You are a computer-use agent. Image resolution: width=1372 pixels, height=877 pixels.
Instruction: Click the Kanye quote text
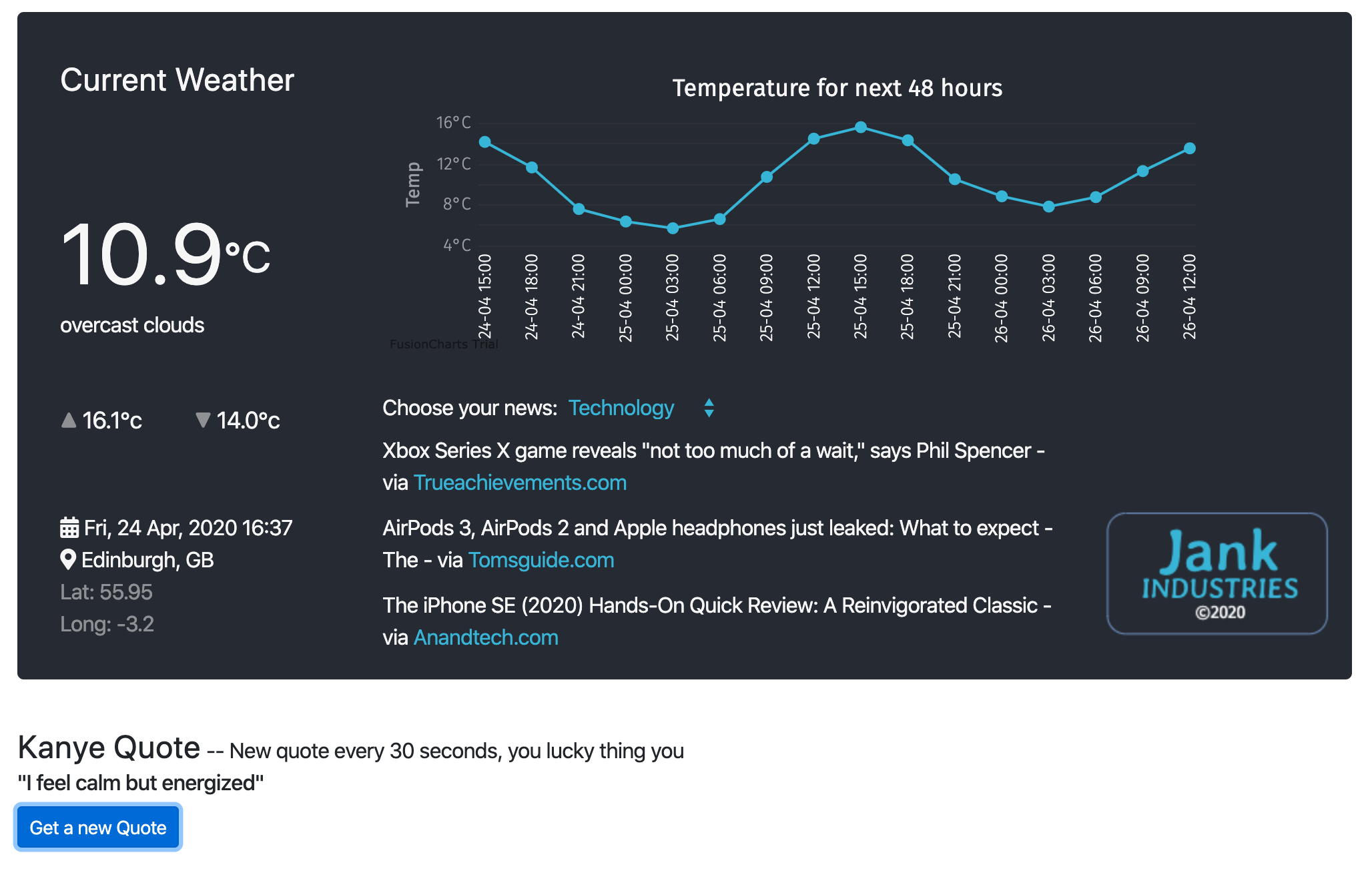141,783
